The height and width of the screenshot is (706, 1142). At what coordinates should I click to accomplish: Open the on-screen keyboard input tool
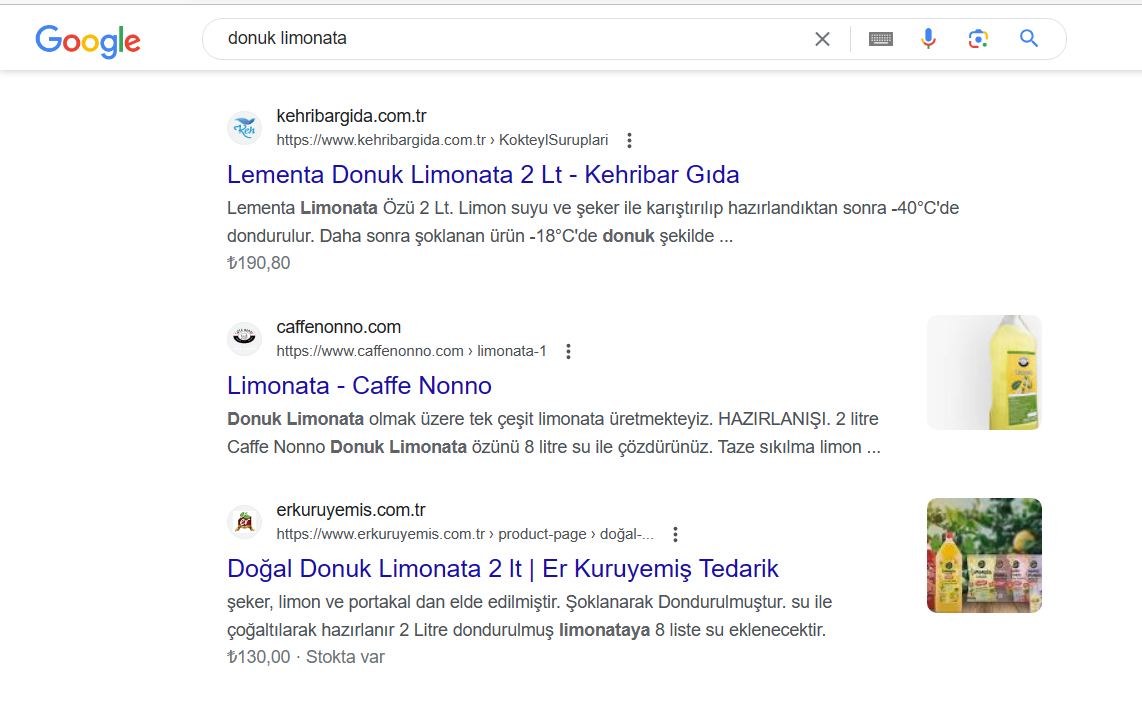pos(881,39)
